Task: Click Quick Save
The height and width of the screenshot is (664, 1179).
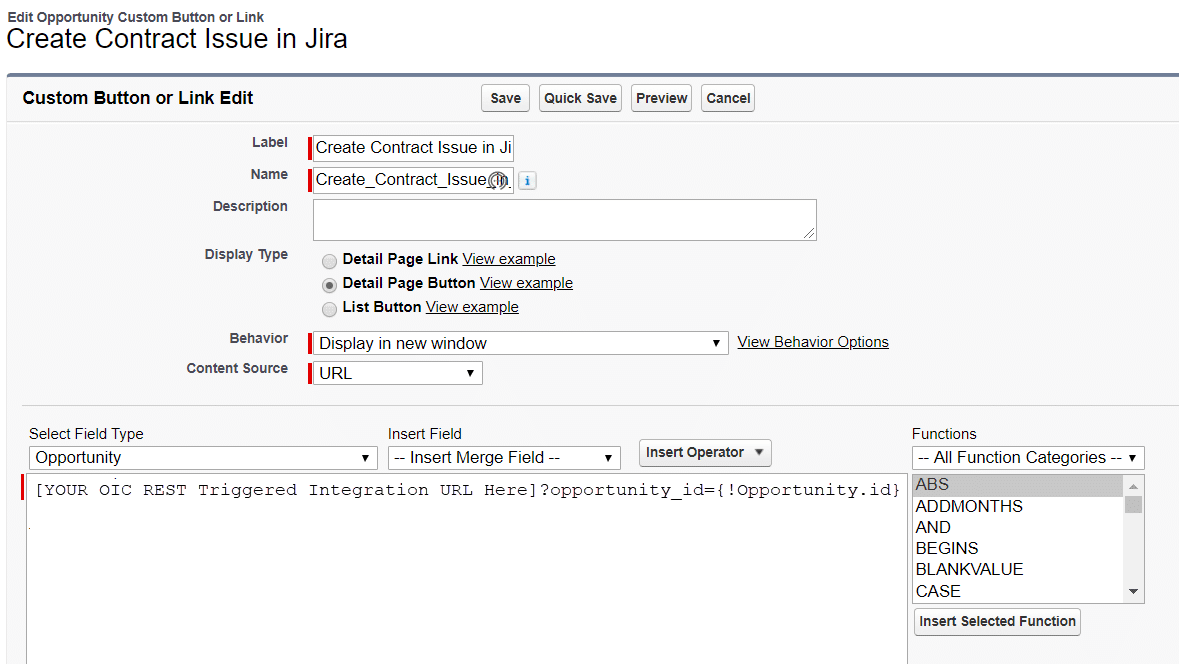Action: coord(580,98)
